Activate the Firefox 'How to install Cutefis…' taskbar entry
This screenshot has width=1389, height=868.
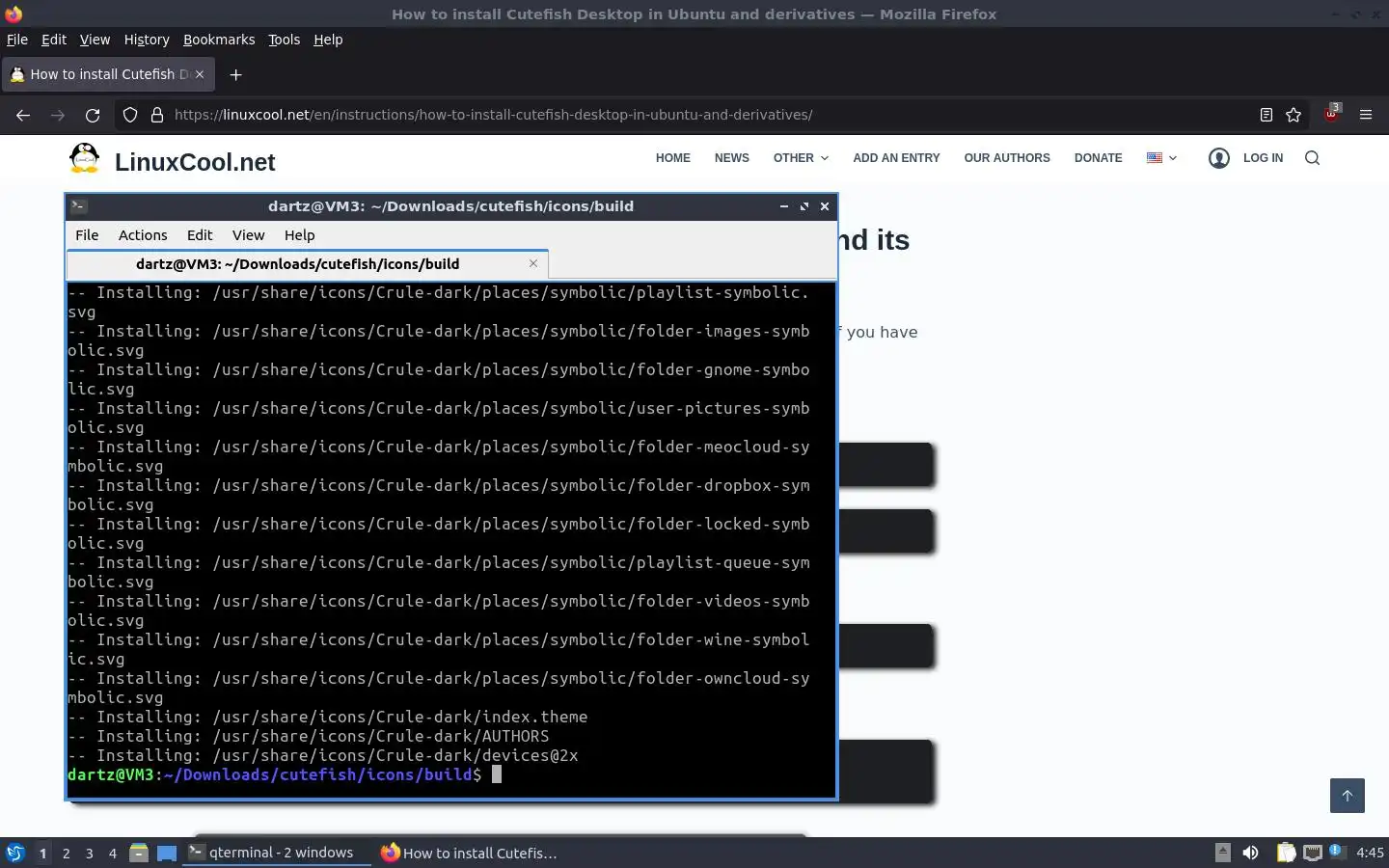click(x=469, y=853)
